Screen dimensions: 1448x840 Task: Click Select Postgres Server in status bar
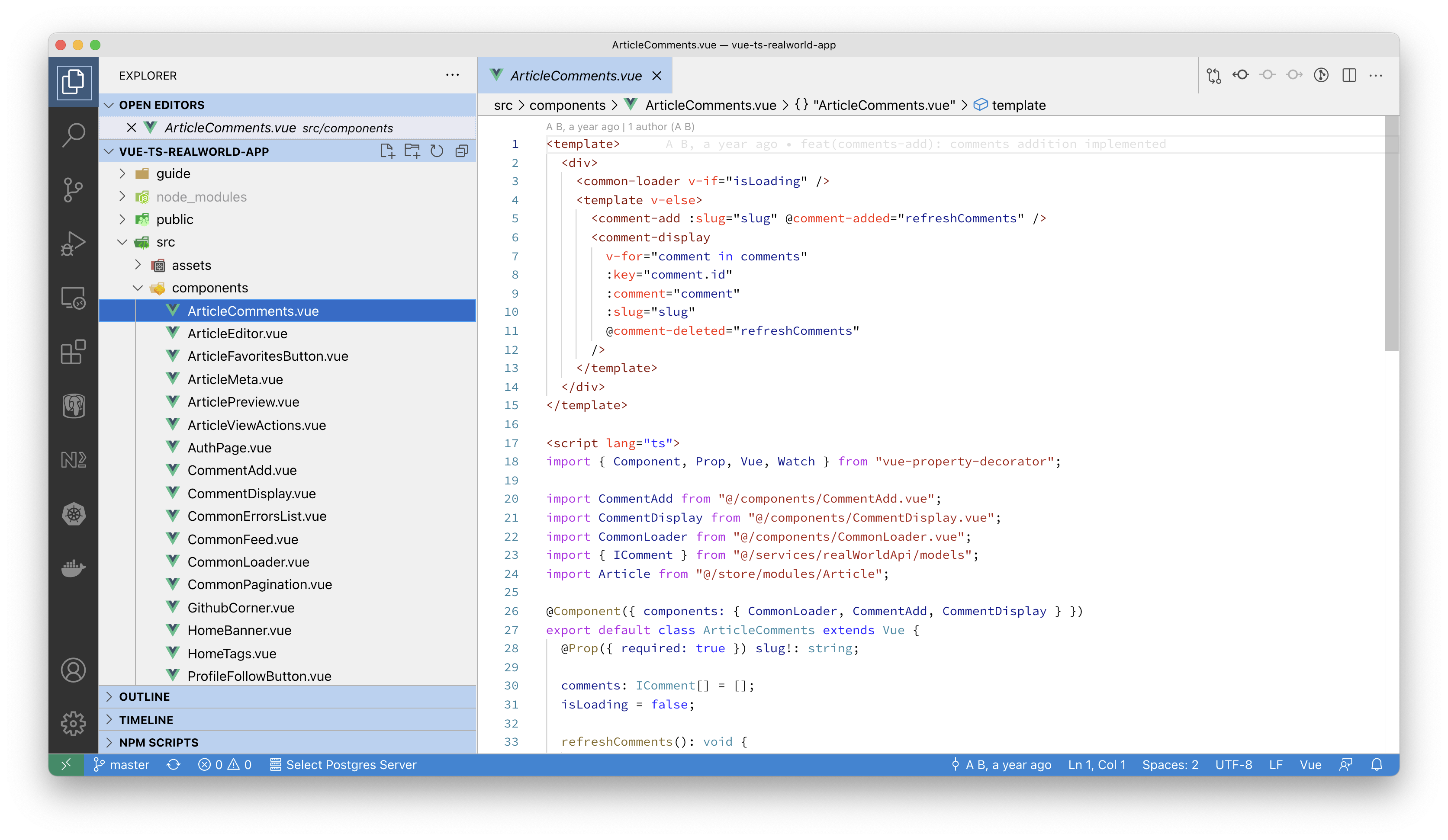[344, 765]
